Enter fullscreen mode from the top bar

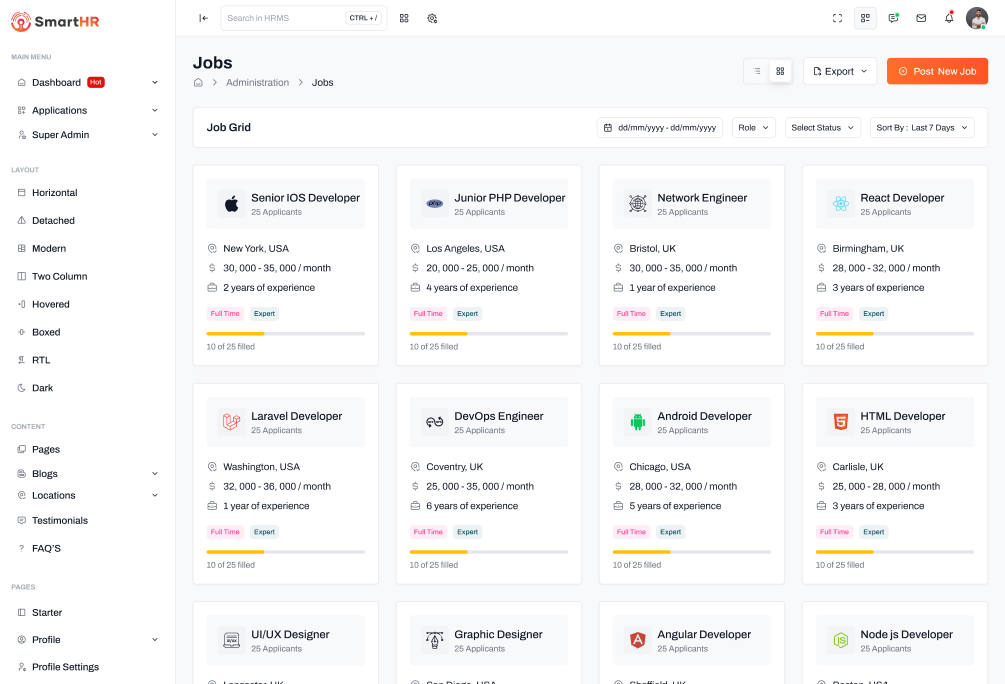pos(837,18)
